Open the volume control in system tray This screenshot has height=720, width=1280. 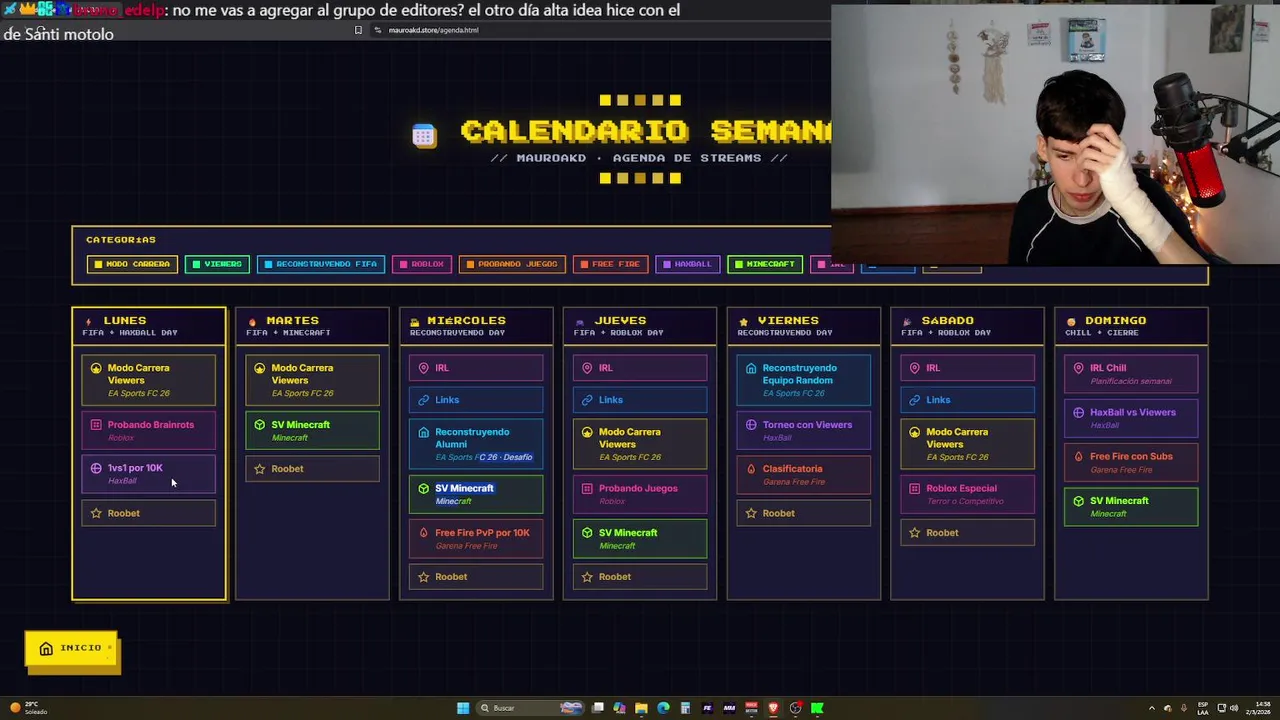pyautogui.click(x=1234, y=708)
